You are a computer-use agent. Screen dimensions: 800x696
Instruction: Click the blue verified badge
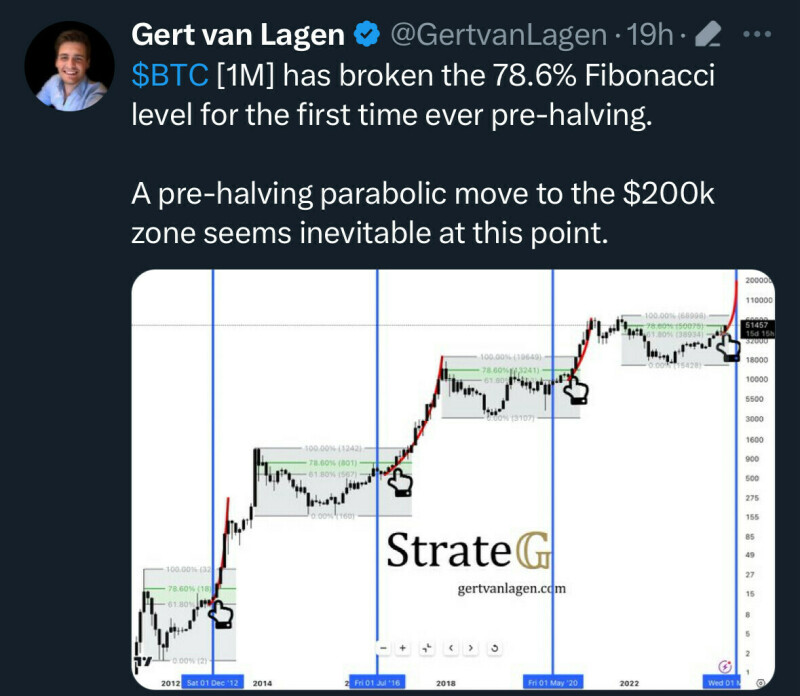click(367, 35)
